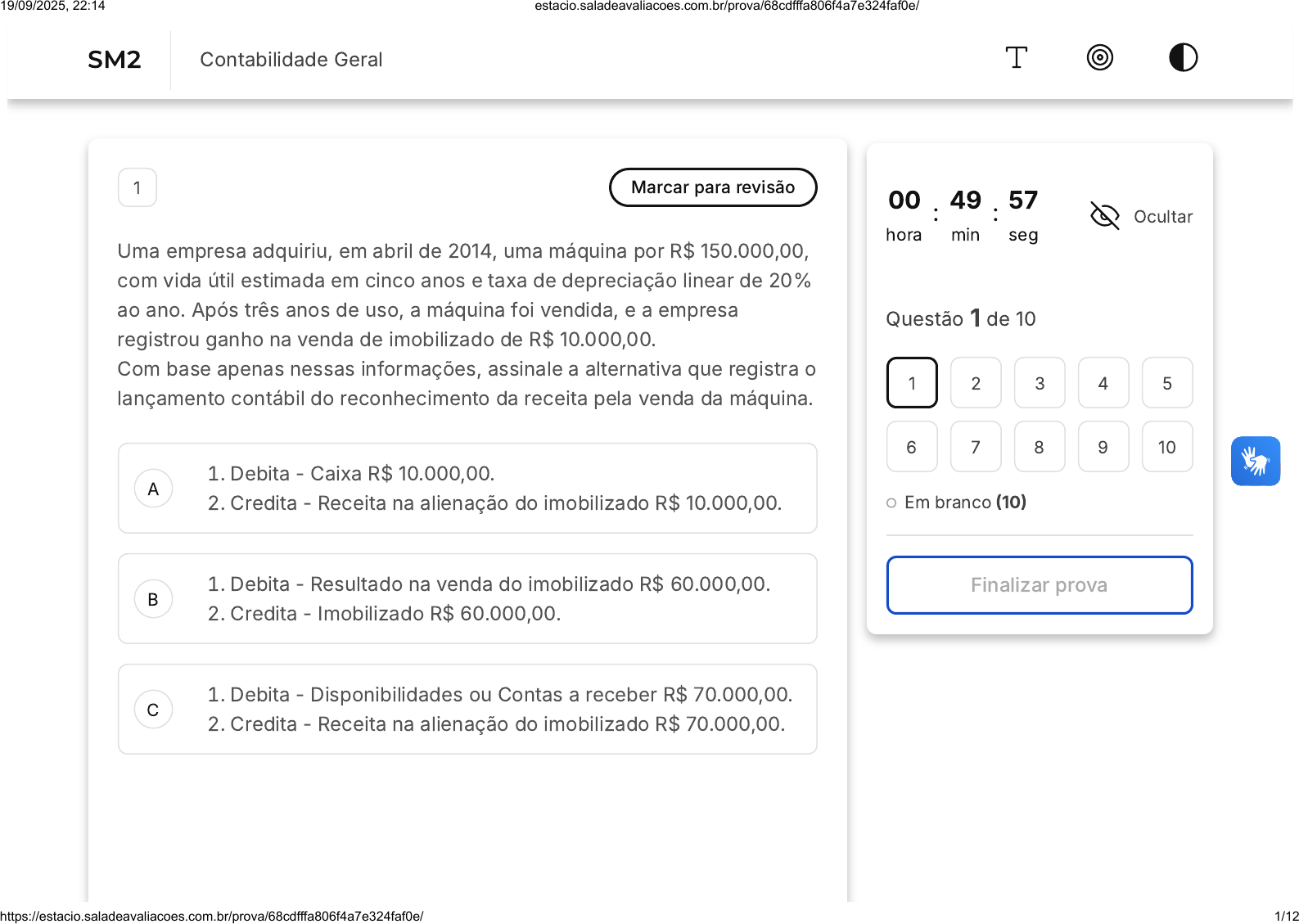Screen dimensions: 1299x924
Task: Click the Finalizar prova button
Action: tap(1039, 585)
